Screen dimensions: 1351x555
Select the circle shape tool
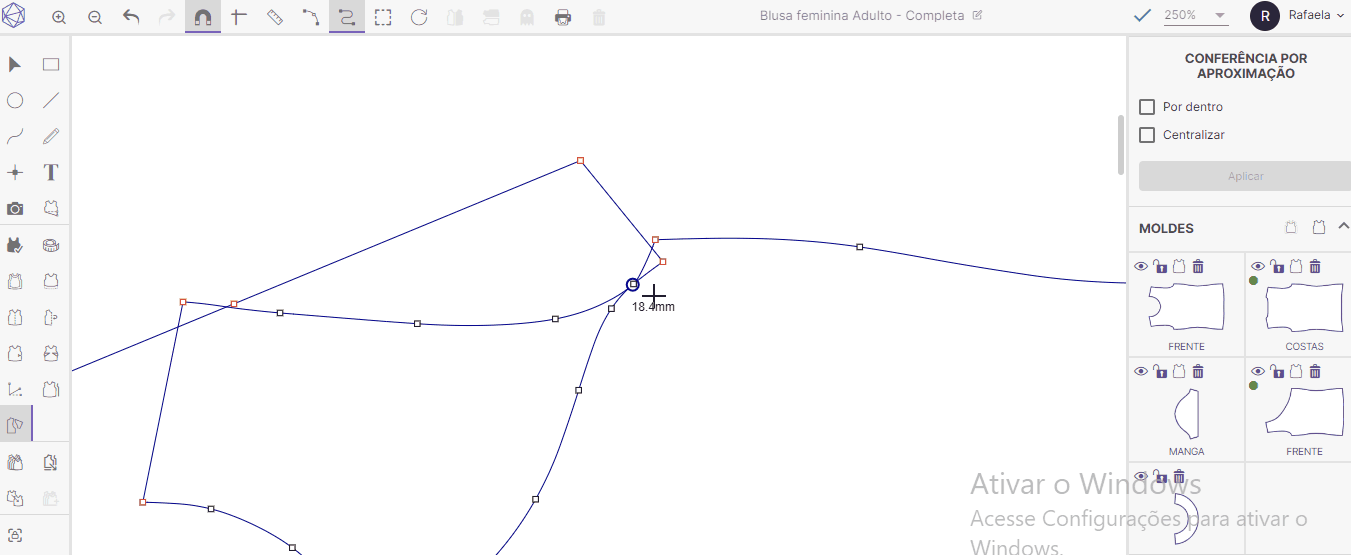[x=15, y=100]
